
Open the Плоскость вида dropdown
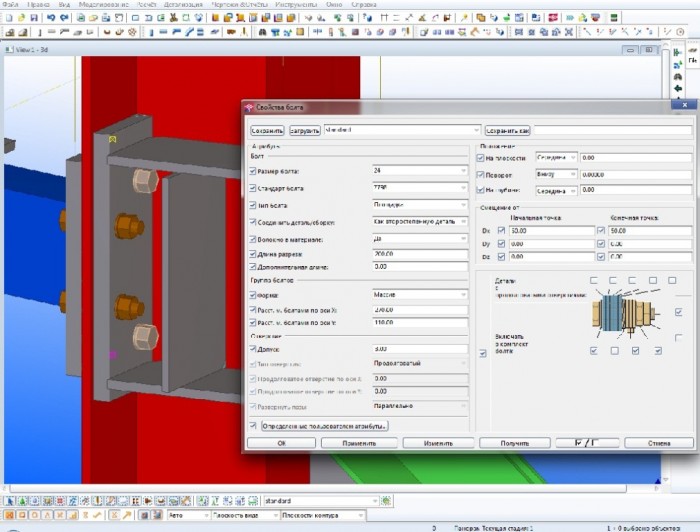click(245, 515)
